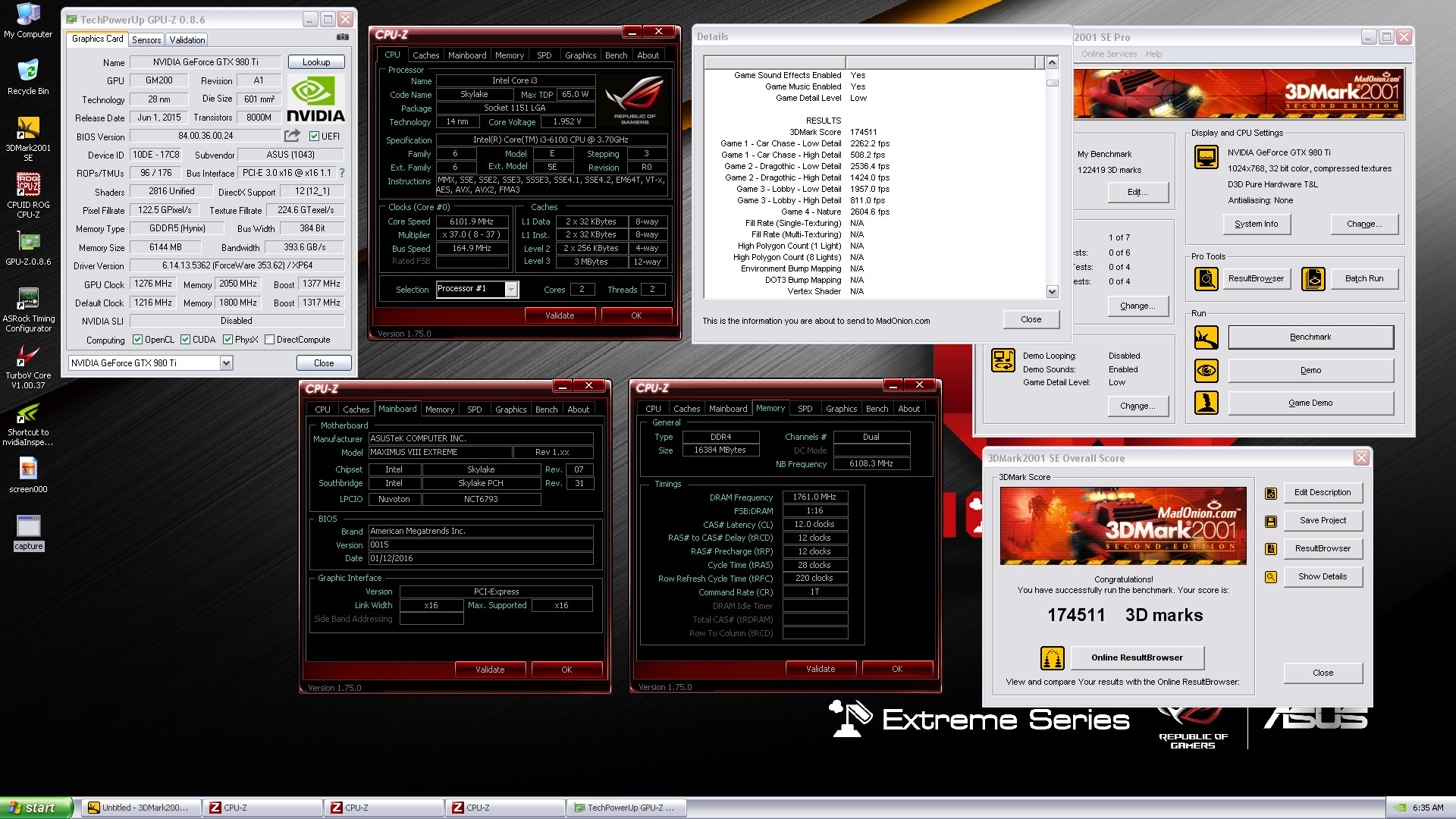Open Graphics tab in Memory CPU-Z window

(841, 409)
